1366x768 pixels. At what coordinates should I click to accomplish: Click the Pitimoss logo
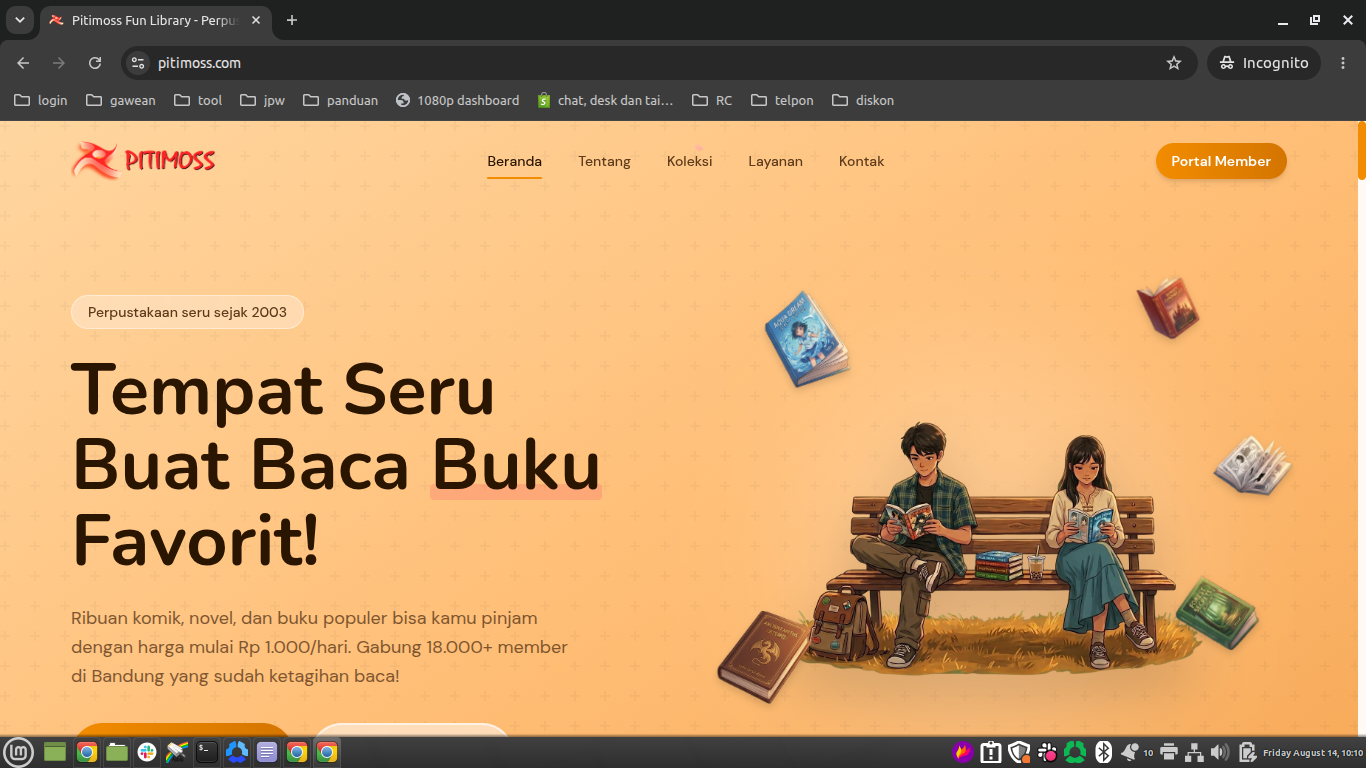coord(143,160)
